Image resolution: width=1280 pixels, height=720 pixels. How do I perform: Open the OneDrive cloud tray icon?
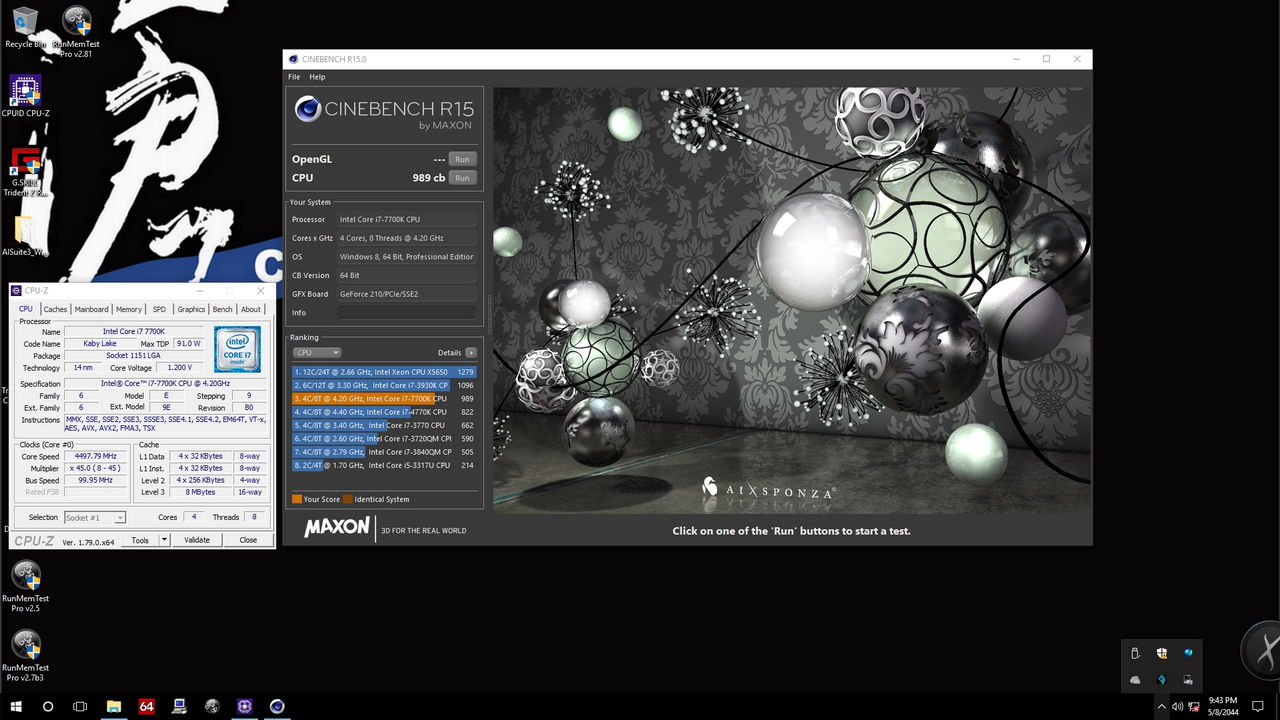(x=1135, y=680)
